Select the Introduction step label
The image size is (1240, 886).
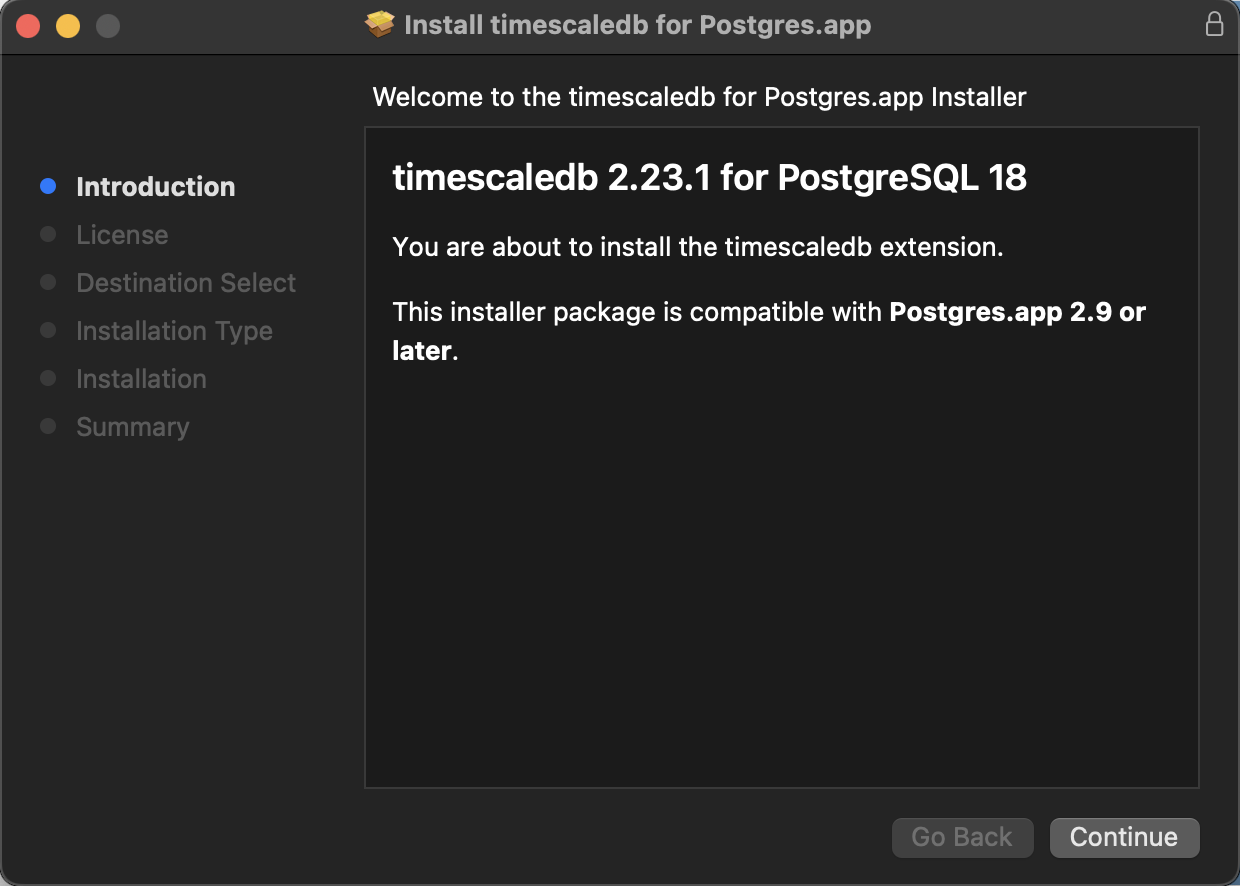[156, 187]
